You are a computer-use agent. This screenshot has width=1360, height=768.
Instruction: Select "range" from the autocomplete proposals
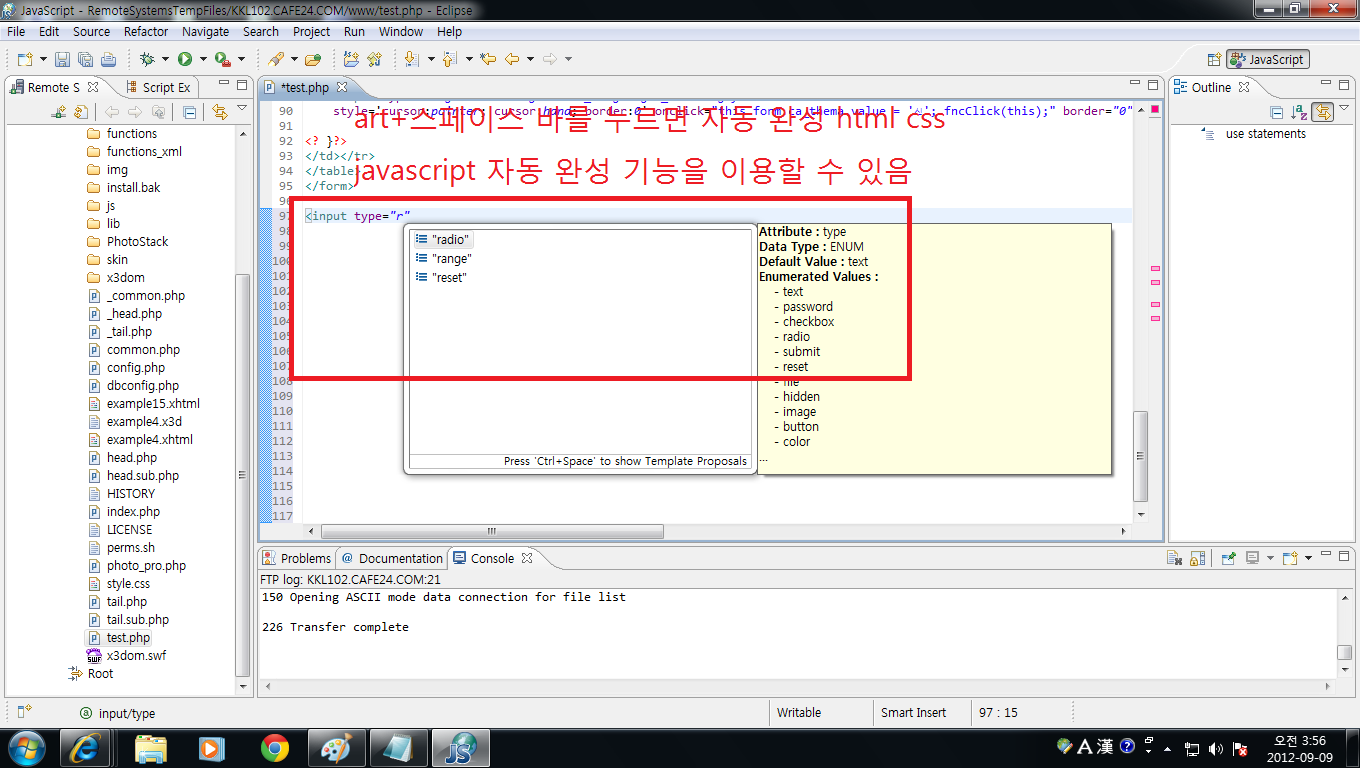pyautogui.click(x=451, y=259)
